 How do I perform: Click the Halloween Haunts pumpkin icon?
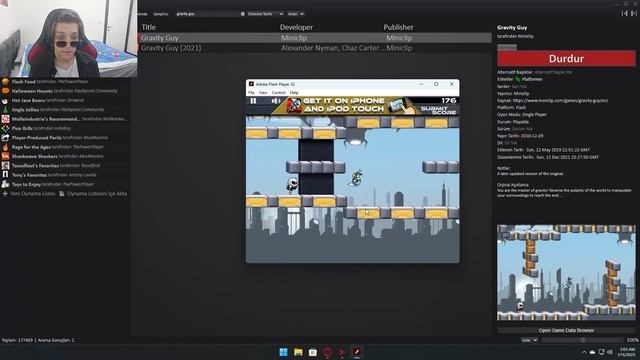coord(5,91)
